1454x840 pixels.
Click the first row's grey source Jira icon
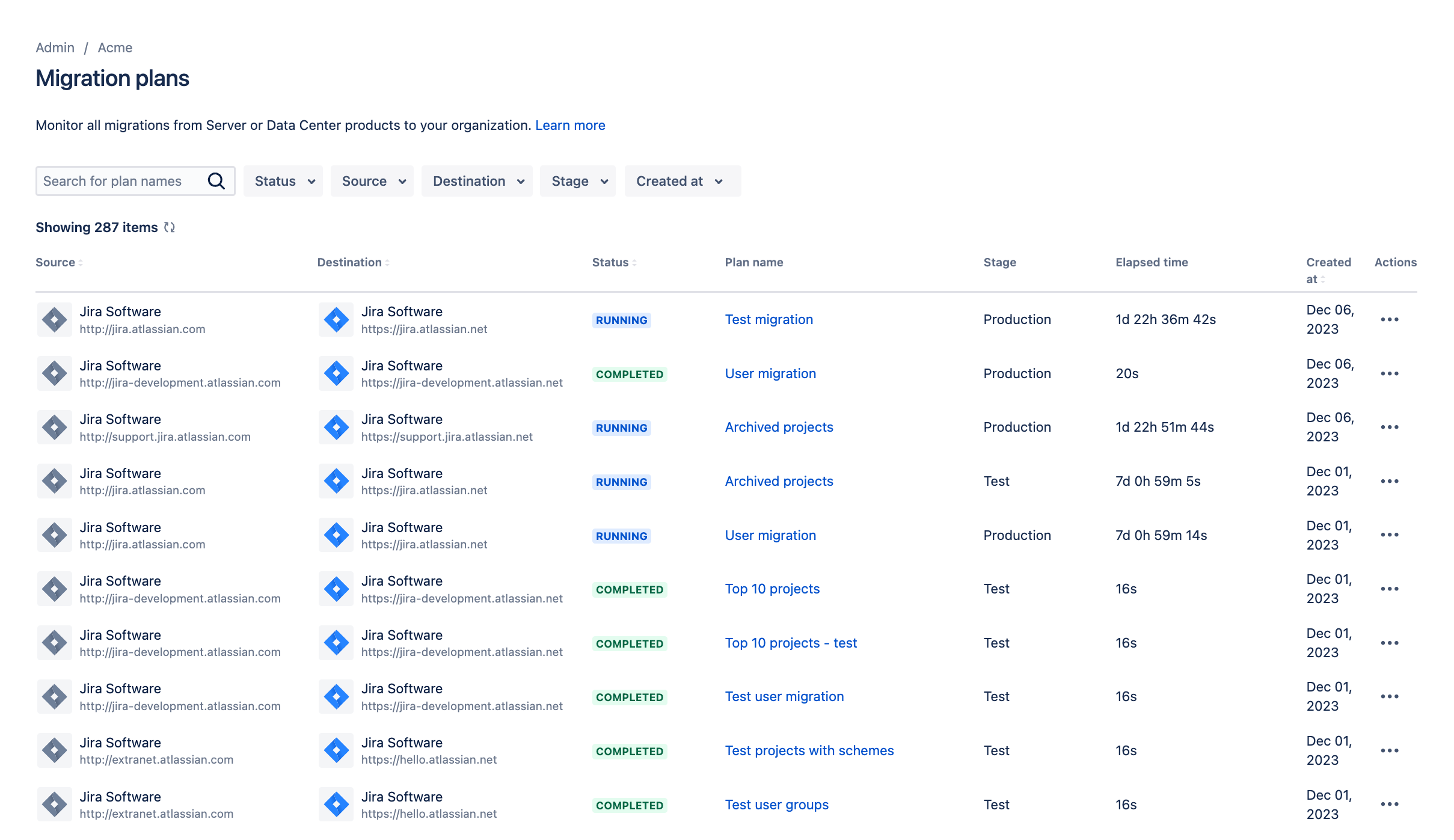55,319
